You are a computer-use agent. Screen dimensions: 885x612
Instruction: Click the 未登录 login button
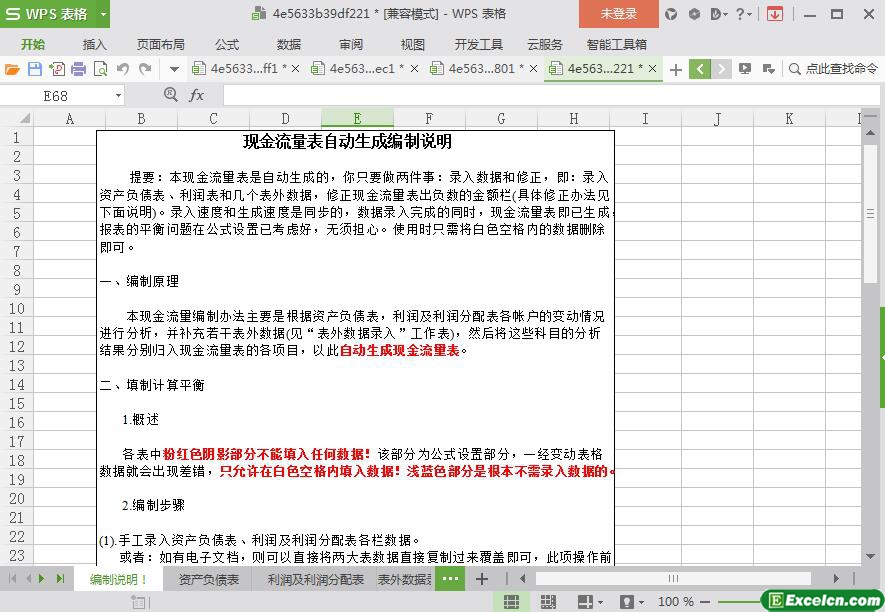point(618,14)
